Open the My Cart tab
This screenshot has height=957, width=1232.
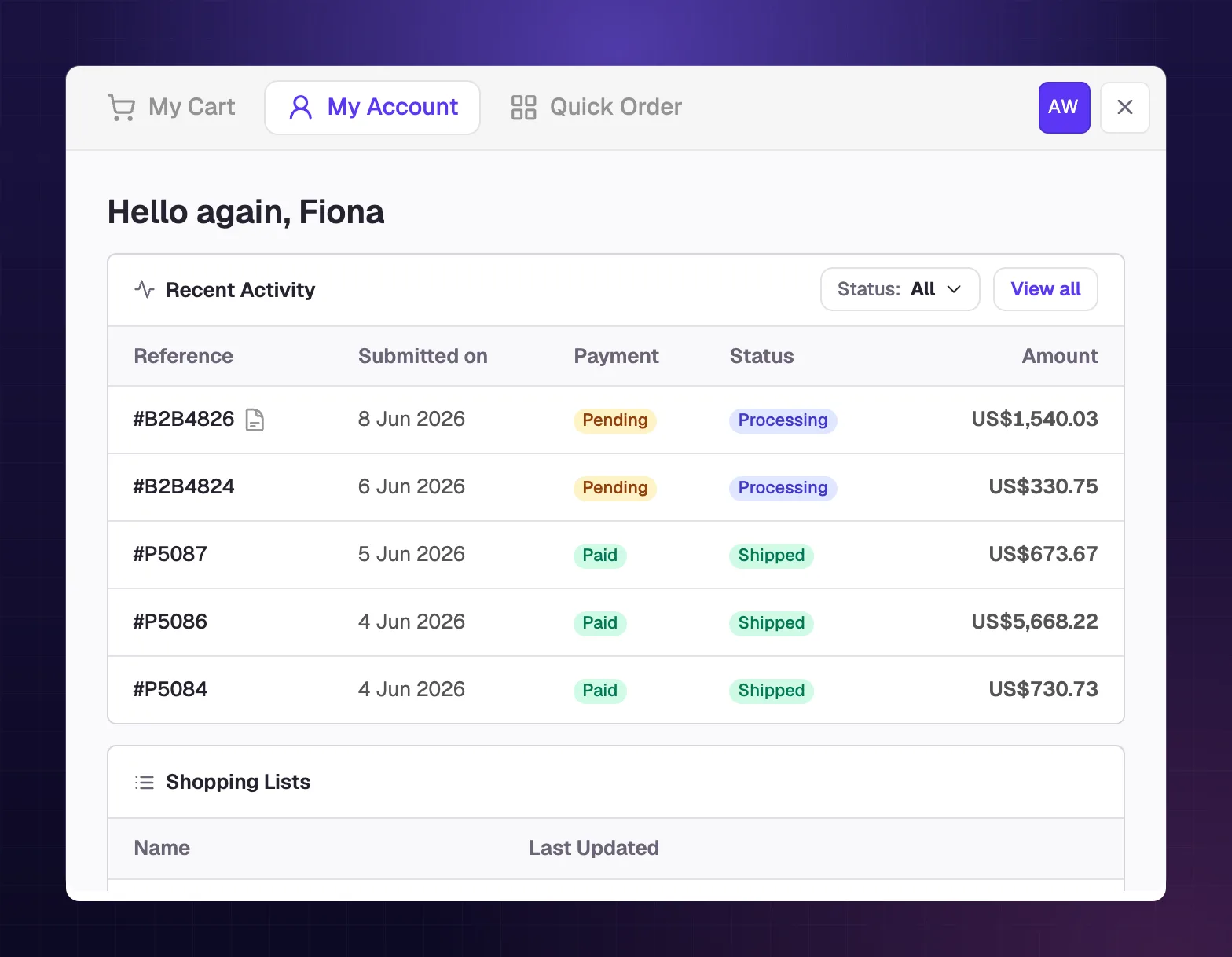click(x=171, y=107)
